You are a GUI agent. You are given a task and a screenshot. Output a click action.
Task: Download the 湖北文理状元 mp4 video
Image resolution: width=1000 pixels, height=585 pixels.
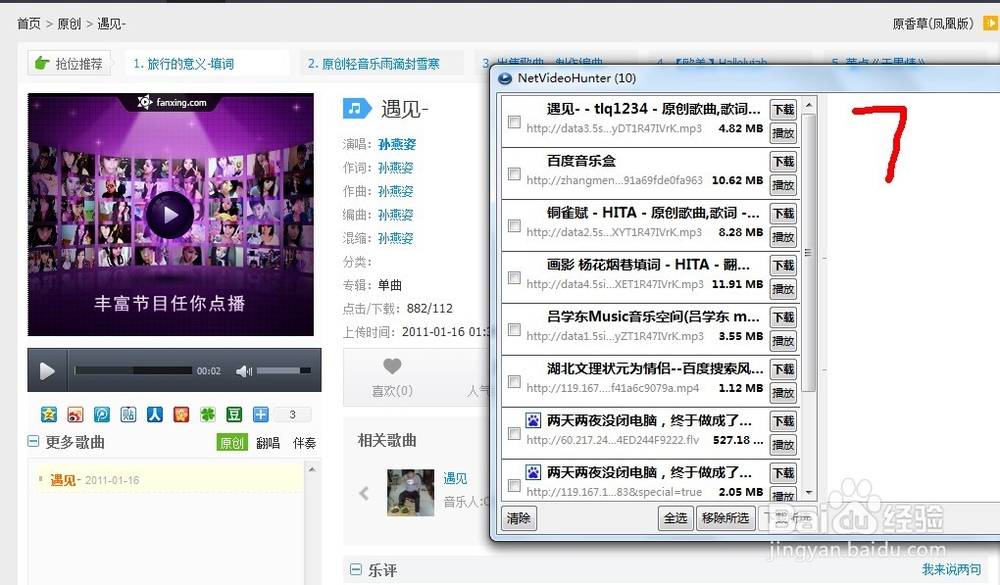[x=783, y=369]
